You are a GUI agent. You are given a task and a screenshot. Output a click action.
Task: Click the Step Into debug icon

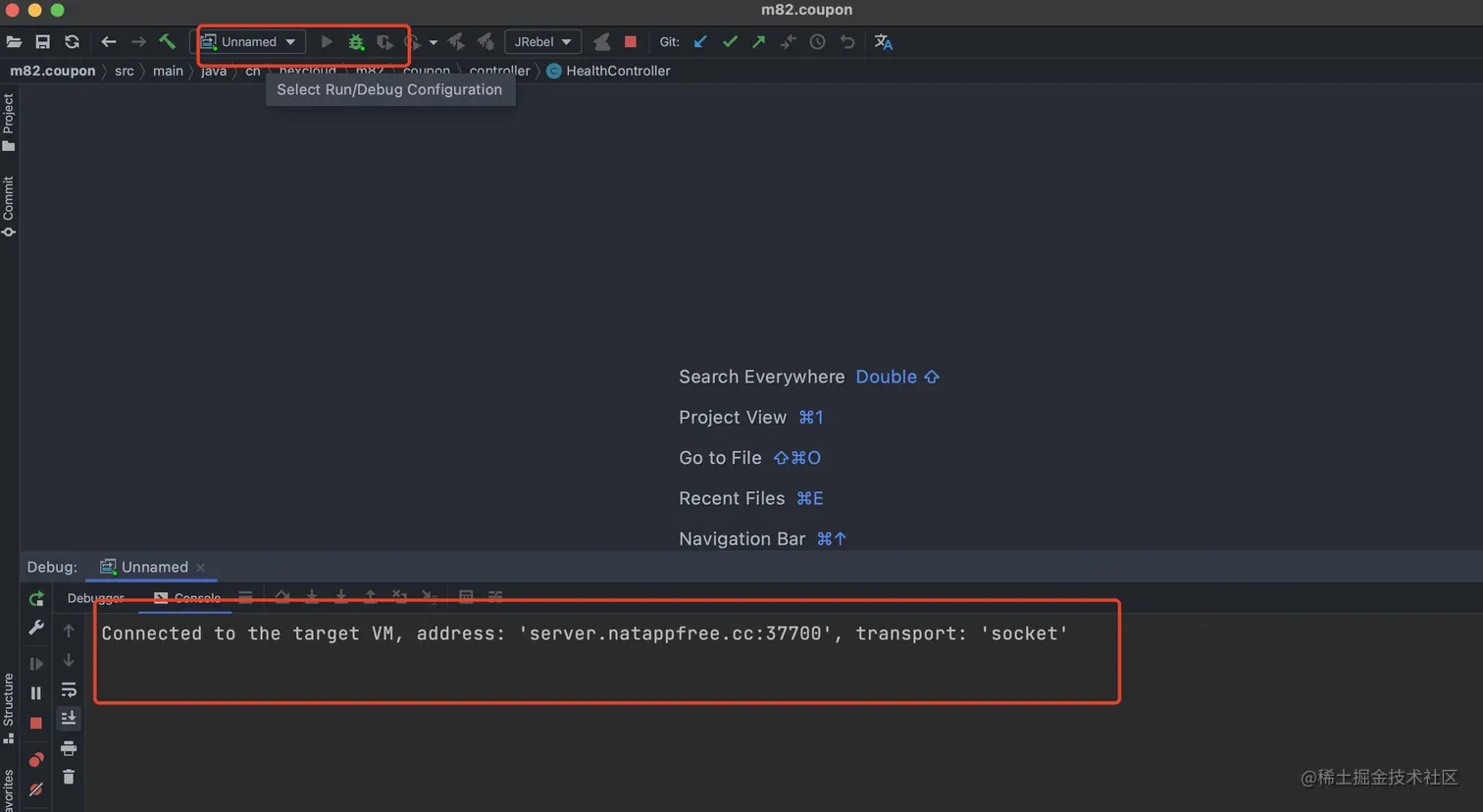pos(312,597)
